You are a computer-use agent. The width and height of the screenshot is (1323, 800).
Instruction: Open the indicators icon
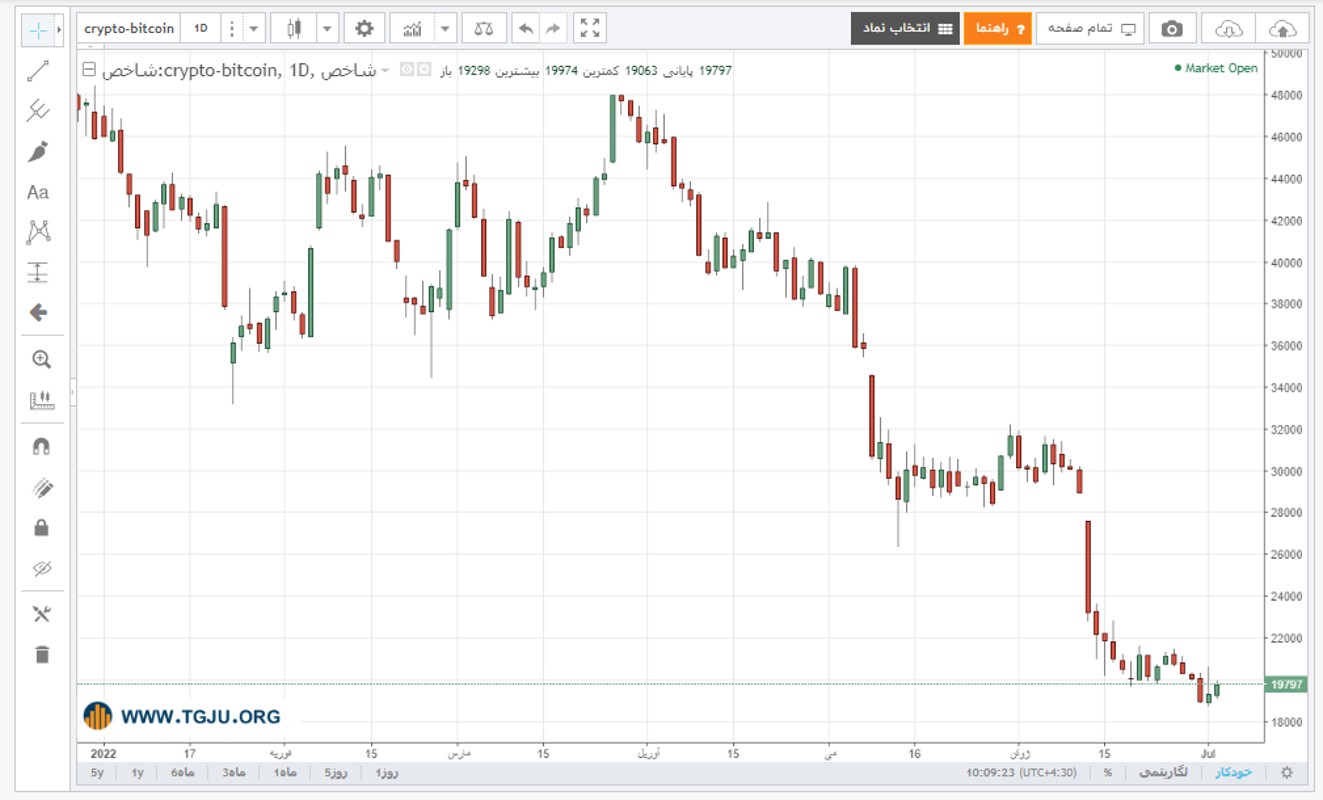click(x=412, y=28)
